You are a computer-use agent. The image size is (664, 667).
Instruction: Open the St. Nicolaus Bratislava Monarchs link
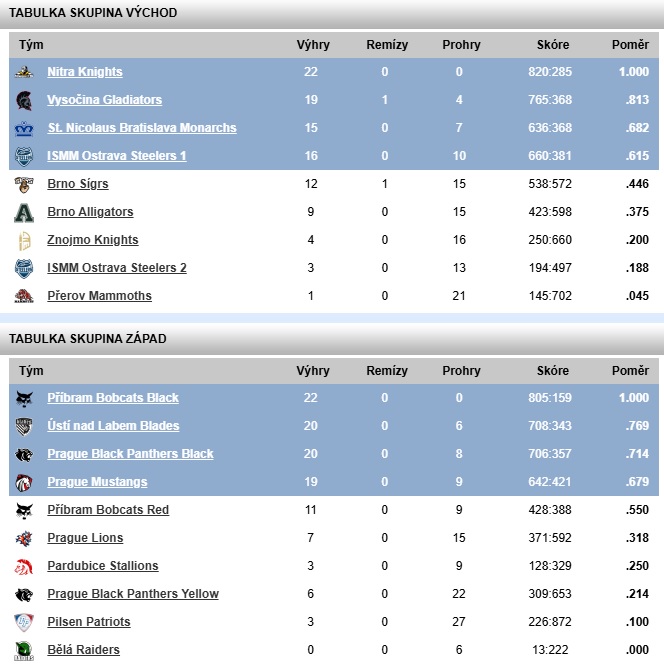coord(142,128)
